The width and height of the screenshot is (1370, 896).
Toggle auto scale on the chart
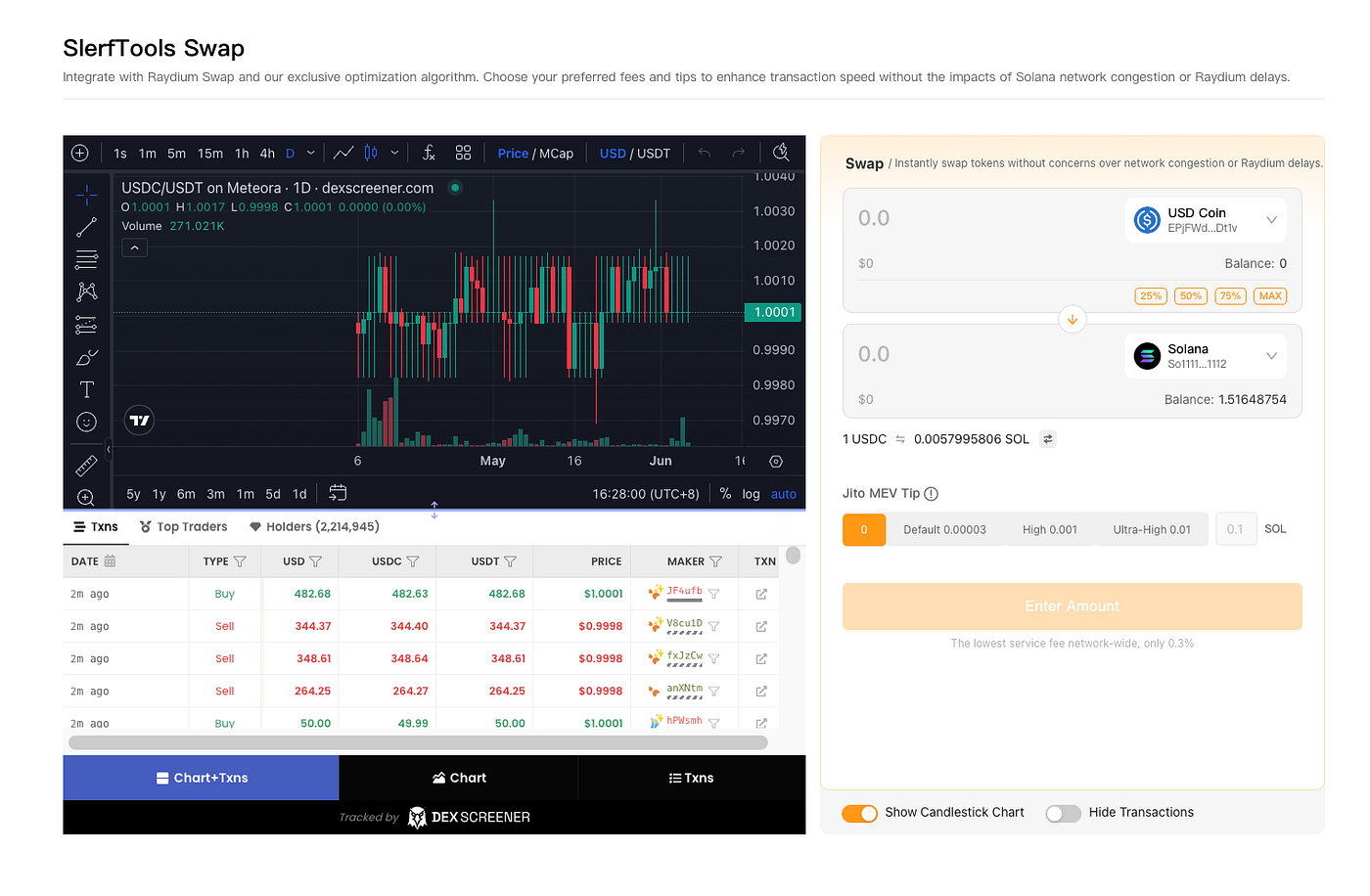(784, 494)
